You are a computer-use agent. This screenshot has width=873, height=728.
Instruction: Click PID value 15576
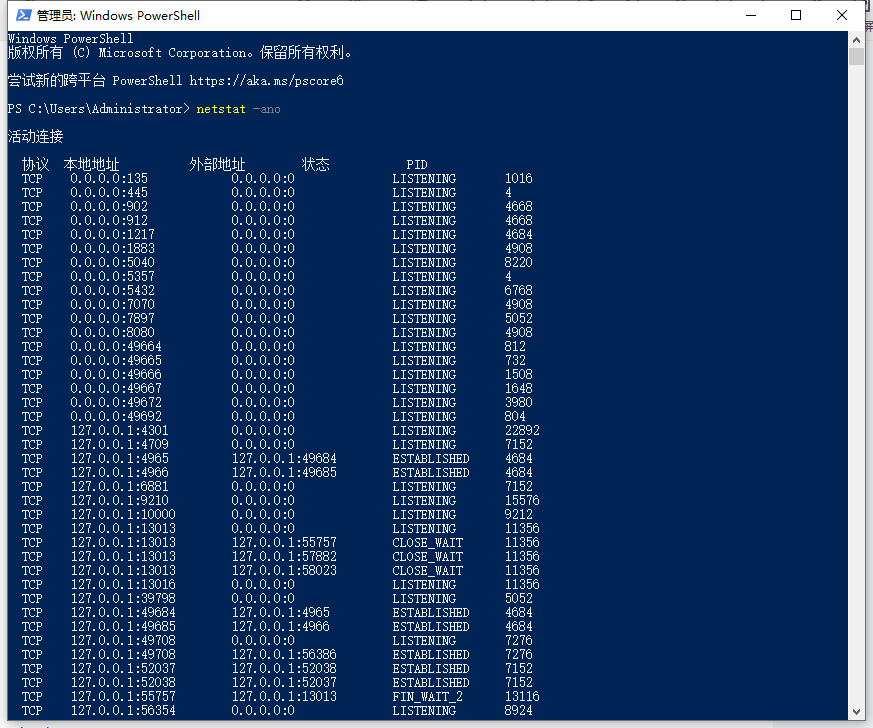(522, 500)
